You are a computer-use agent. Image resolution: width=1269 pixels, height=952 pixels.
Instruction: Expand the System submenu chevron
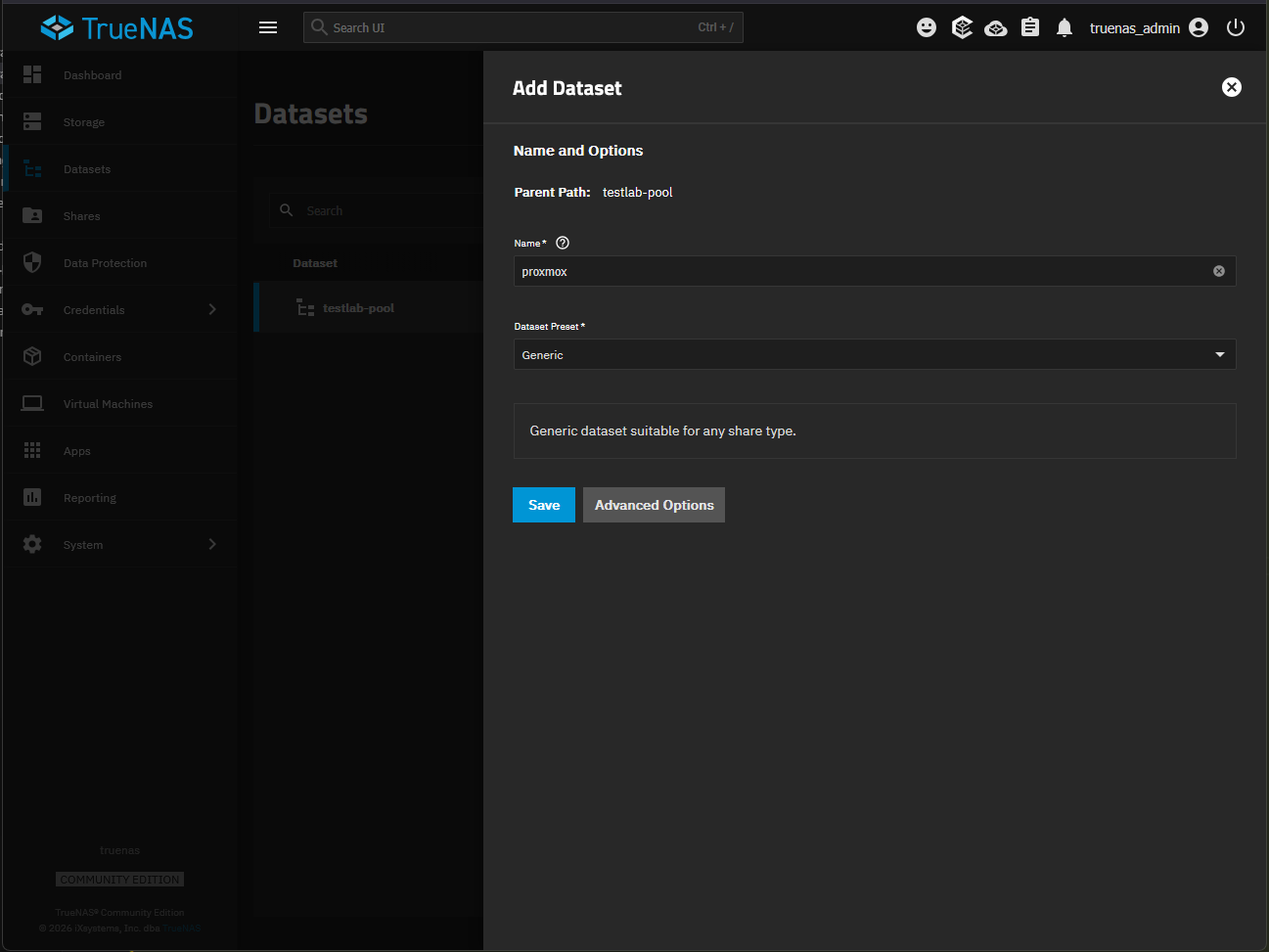point(212,544)
